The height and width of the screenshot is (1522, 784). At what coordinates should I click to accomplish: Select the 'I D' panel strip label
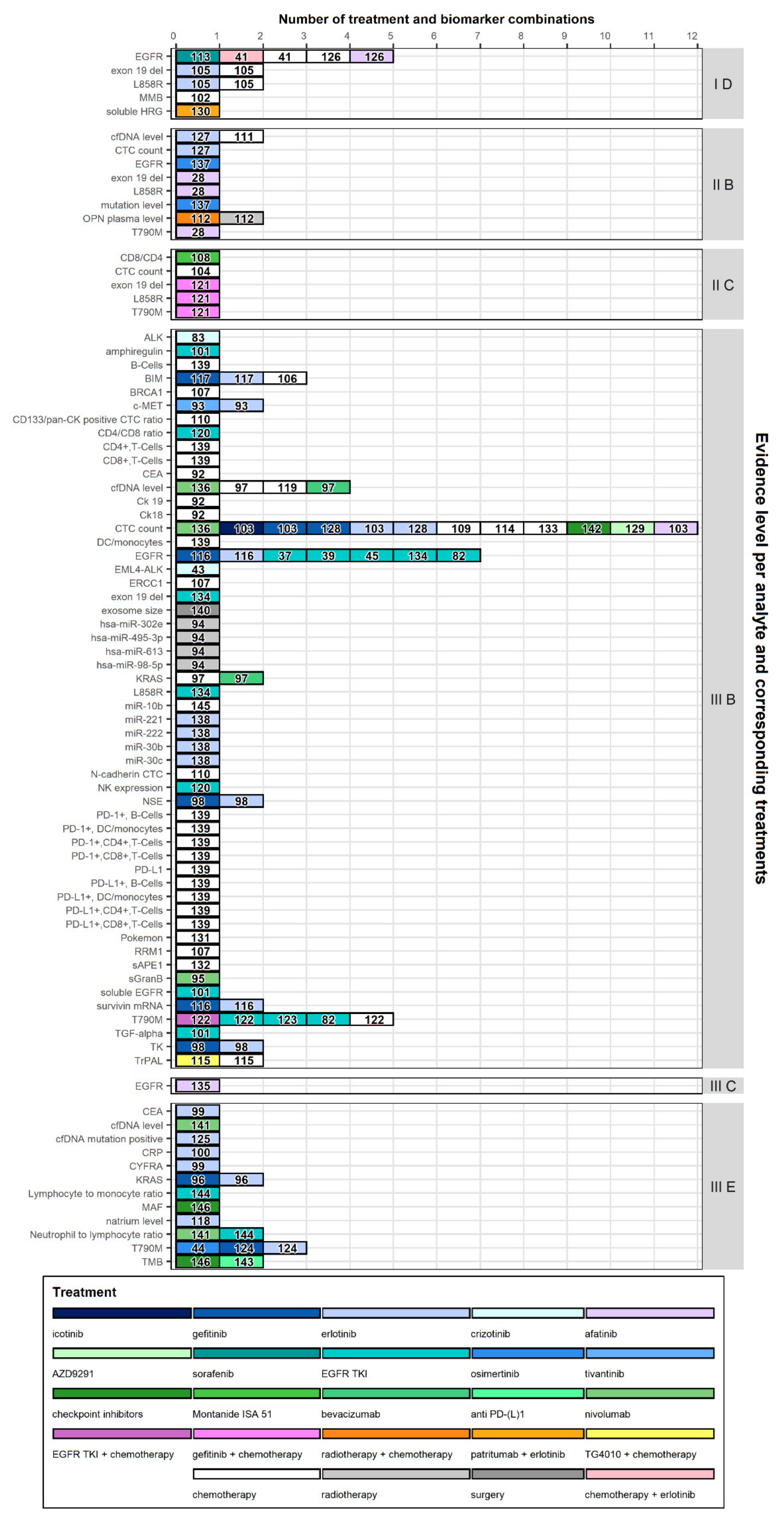723,84
